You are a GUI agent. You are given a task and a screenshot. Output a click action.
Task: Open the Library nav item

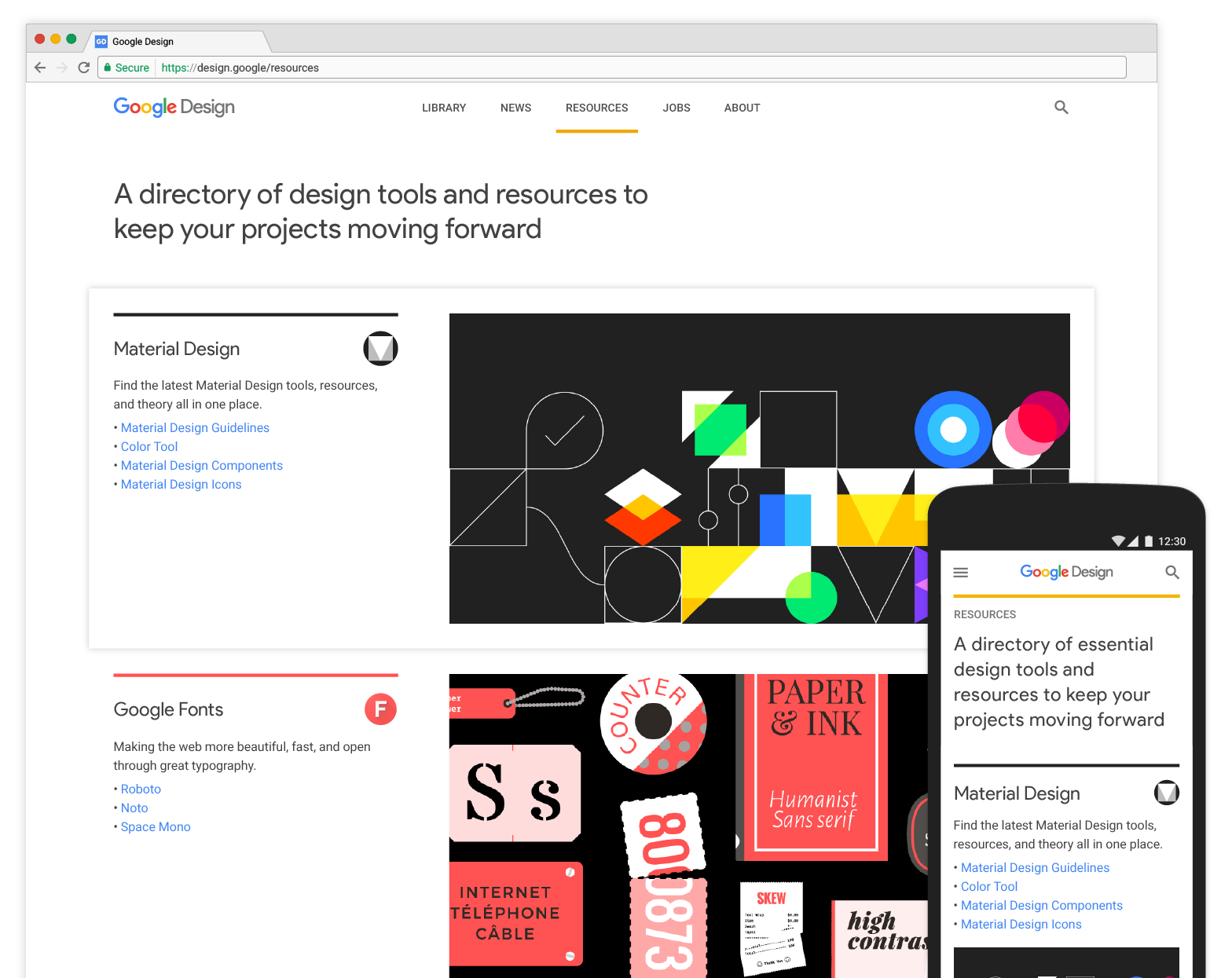(444, 108)
